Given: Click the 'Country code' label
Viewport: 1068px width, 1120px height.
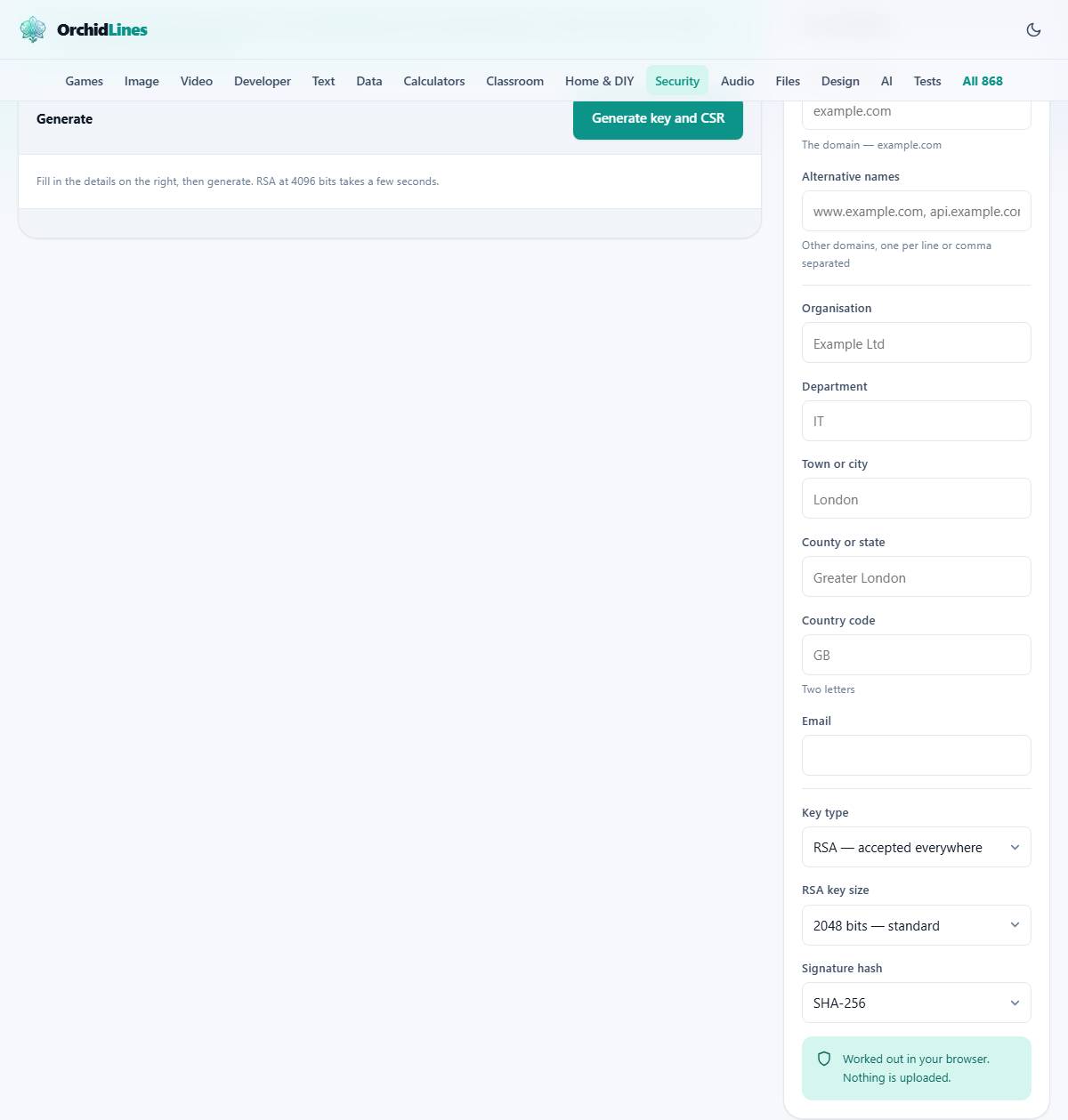Looking at the screenshot, I should click(x=838, y=621).
